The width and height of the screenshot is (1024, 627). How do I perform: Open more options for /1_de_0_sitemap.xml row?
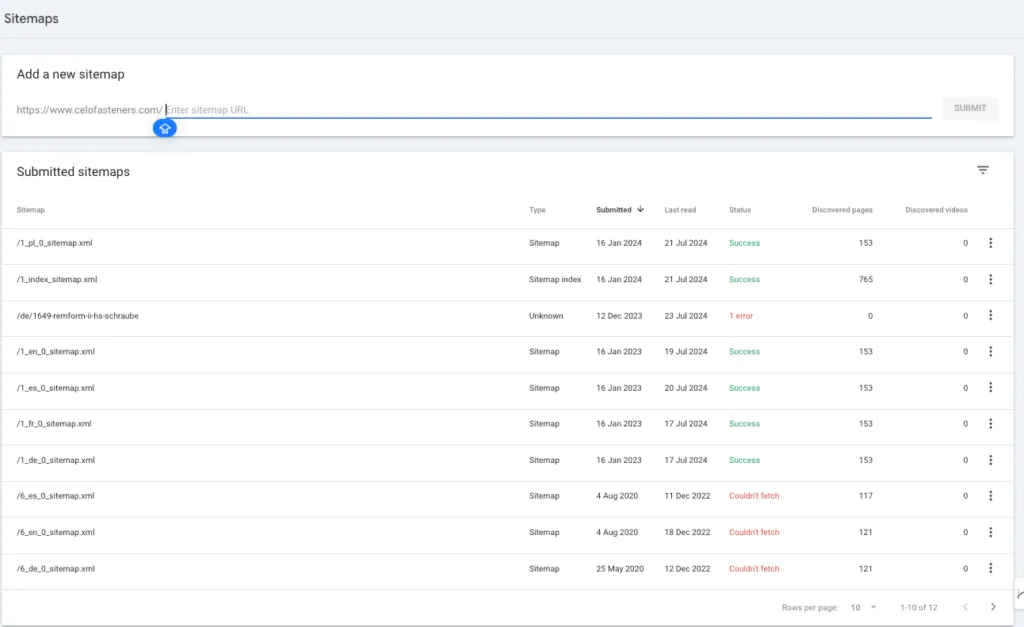point(990,460)
